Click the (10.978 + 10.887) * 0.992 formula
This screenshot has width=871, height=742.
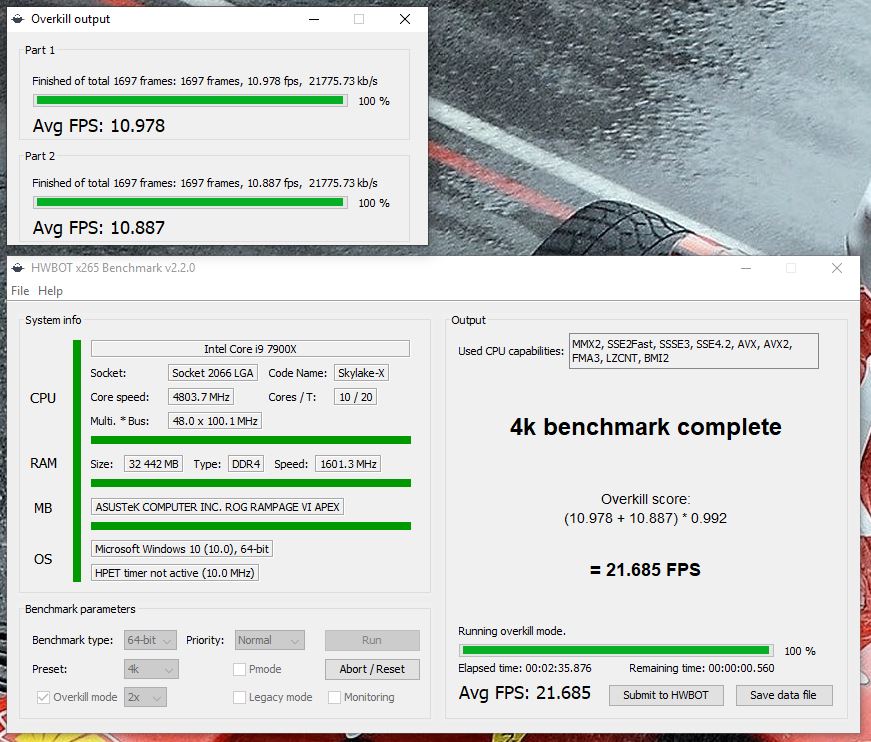point(645,518)
